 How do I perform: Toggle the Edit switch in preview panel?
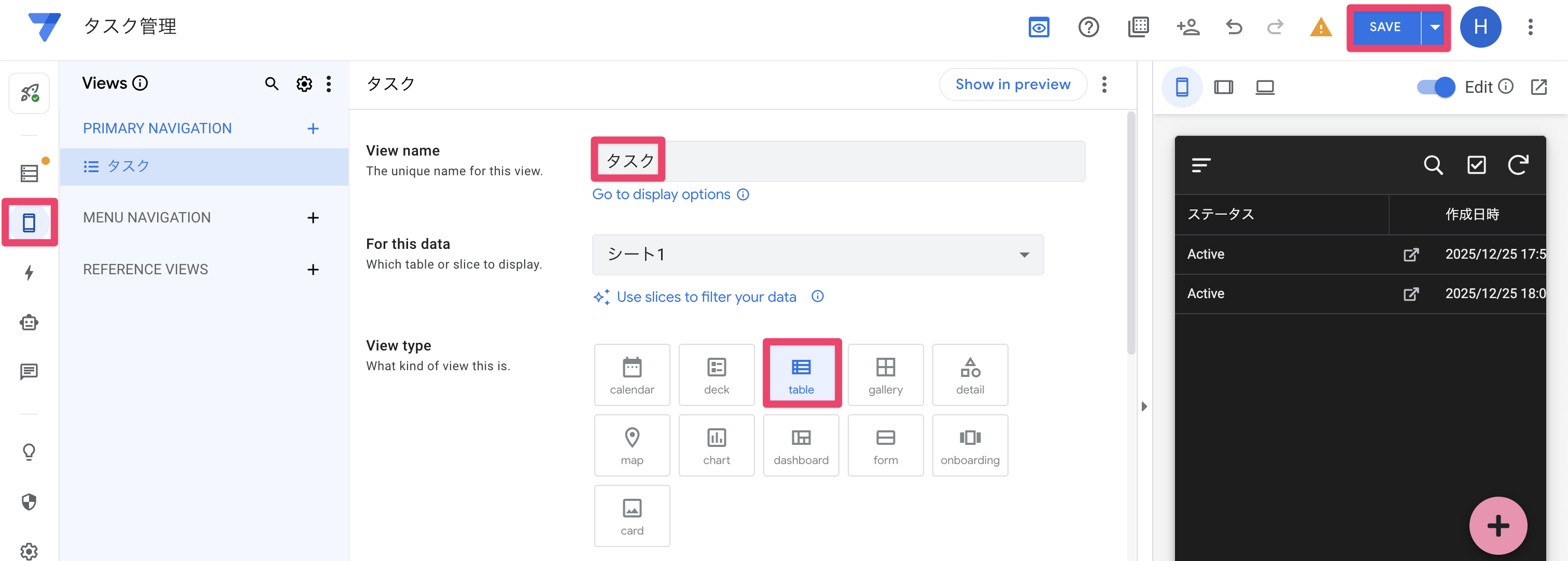click(x=1435, y=87)
